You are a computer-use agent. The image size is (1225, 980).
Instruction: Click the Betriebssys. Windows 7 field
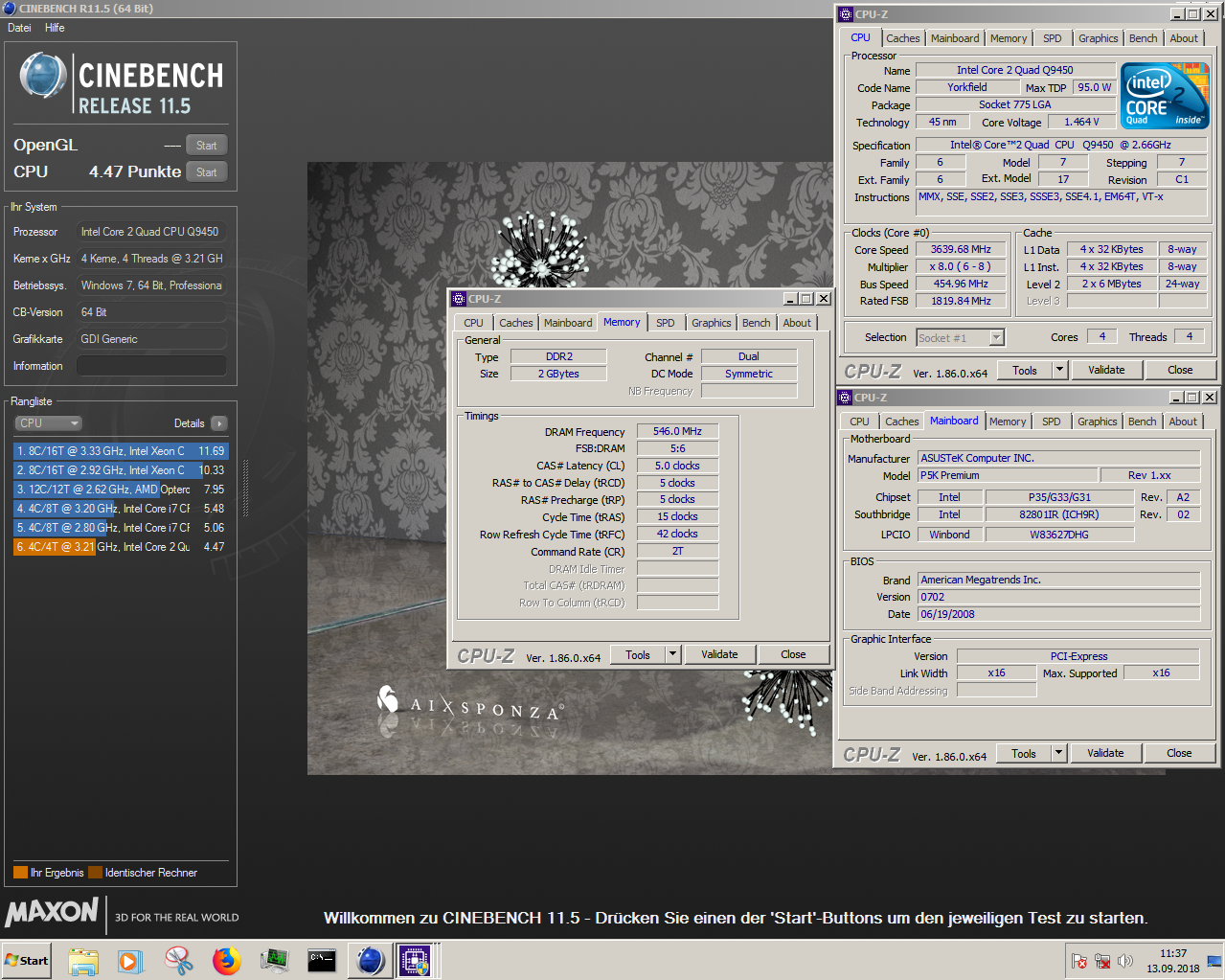[x=151, y=285]
